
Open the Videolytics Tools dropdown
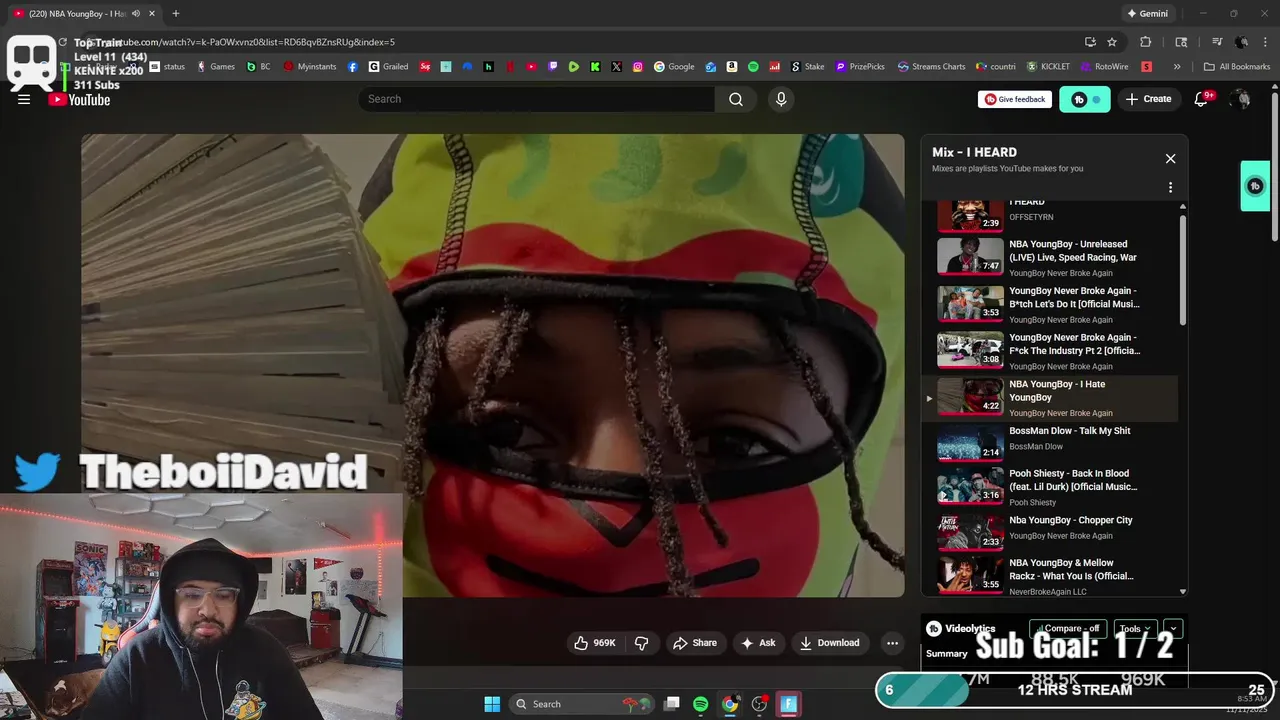click(x=1136, y=629)
